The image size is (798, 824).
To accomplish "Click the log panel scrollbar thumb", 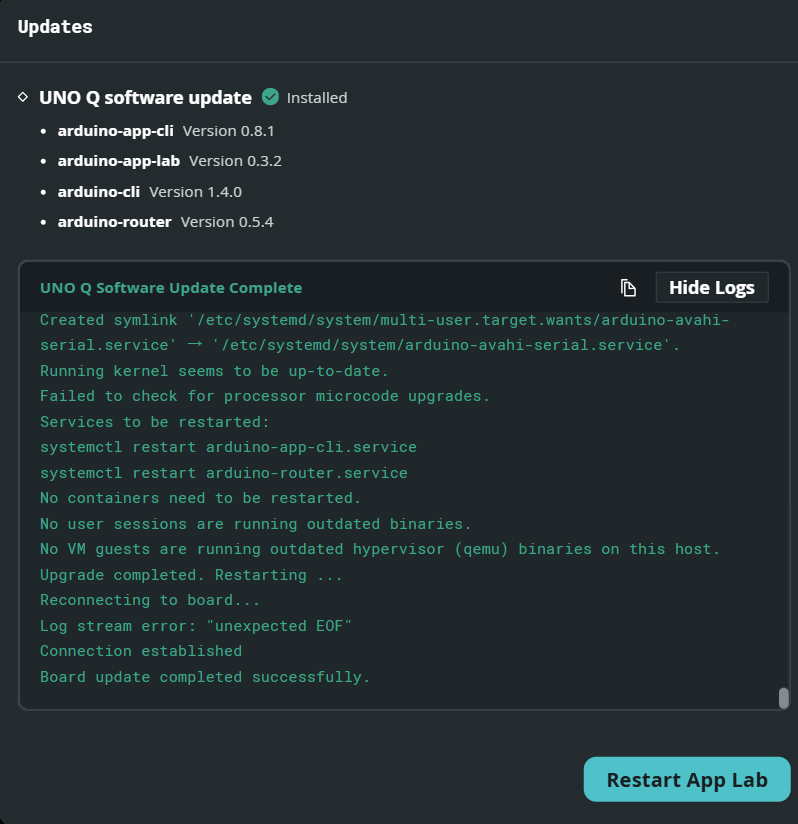I will (x=783, y=698).
